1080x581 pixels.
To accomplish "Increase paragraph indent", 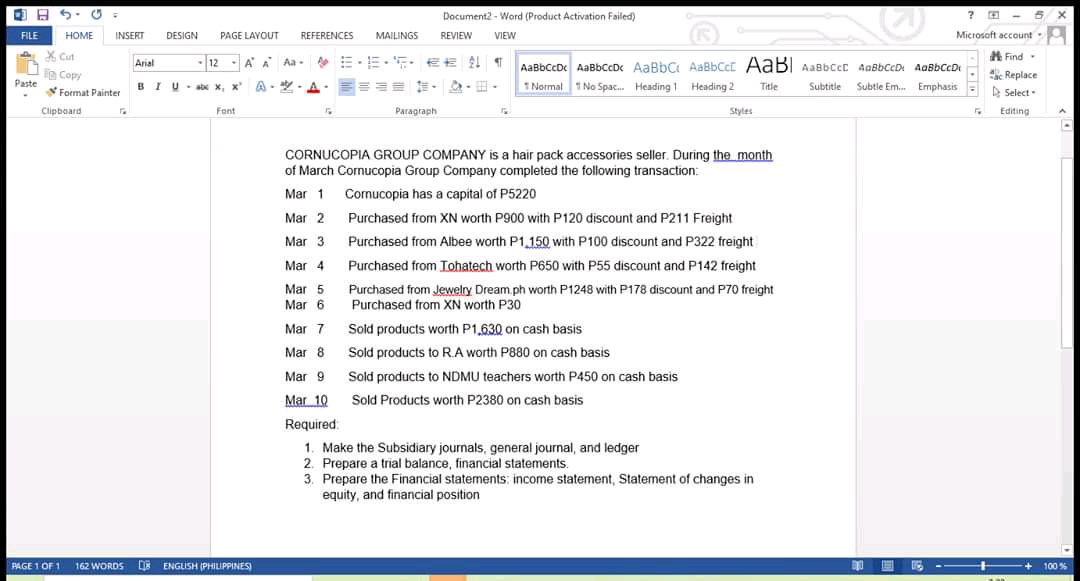I will coord(450,63).
